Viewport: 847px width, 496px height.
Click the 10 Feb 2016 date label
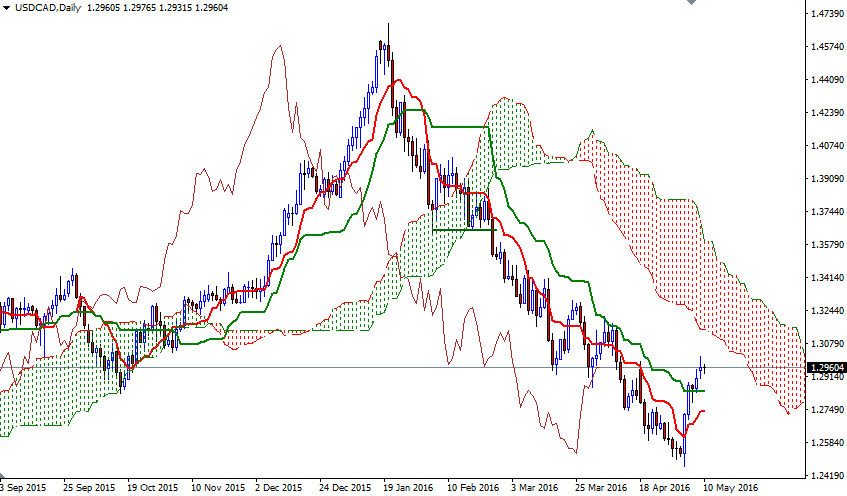[x=471, y=487]
